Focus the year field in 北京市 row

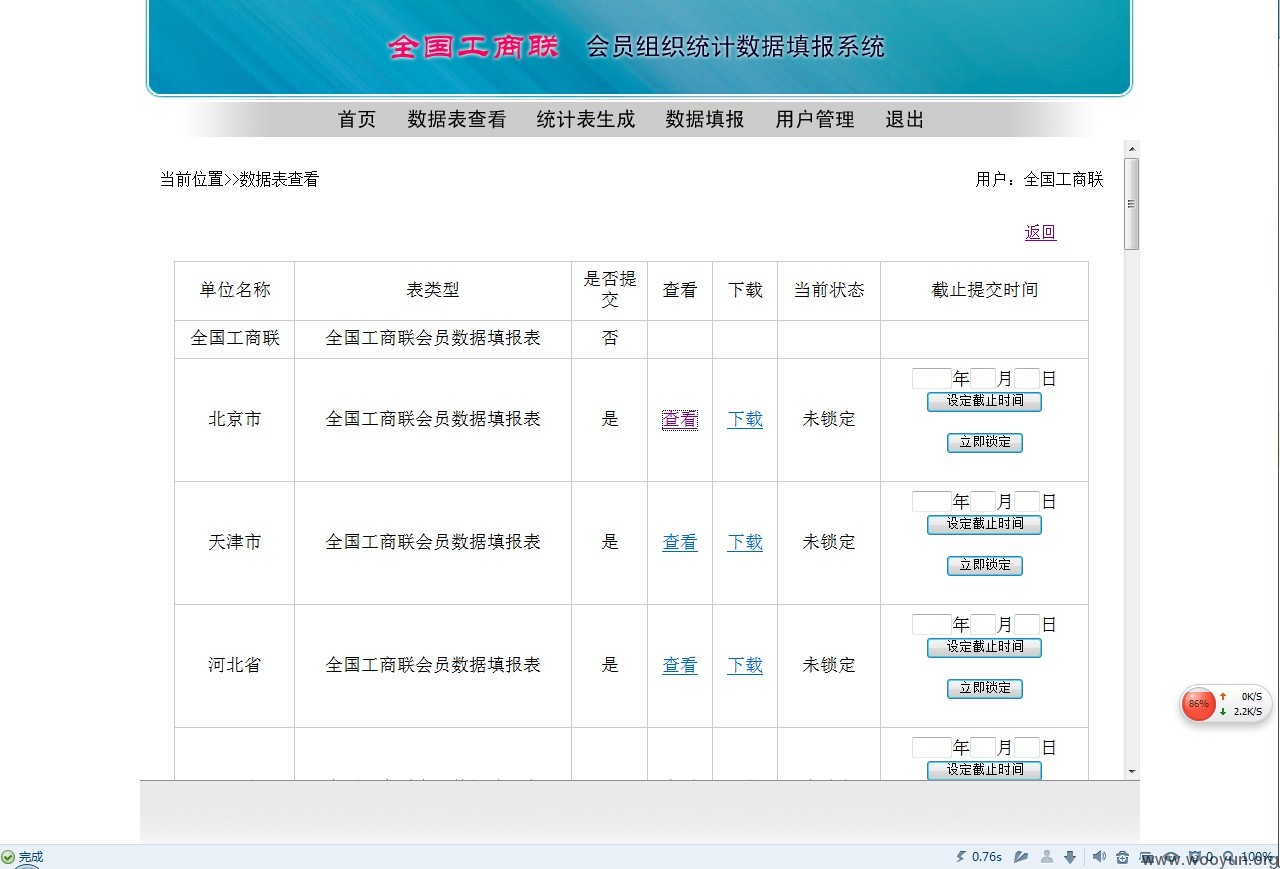[932, 379]
